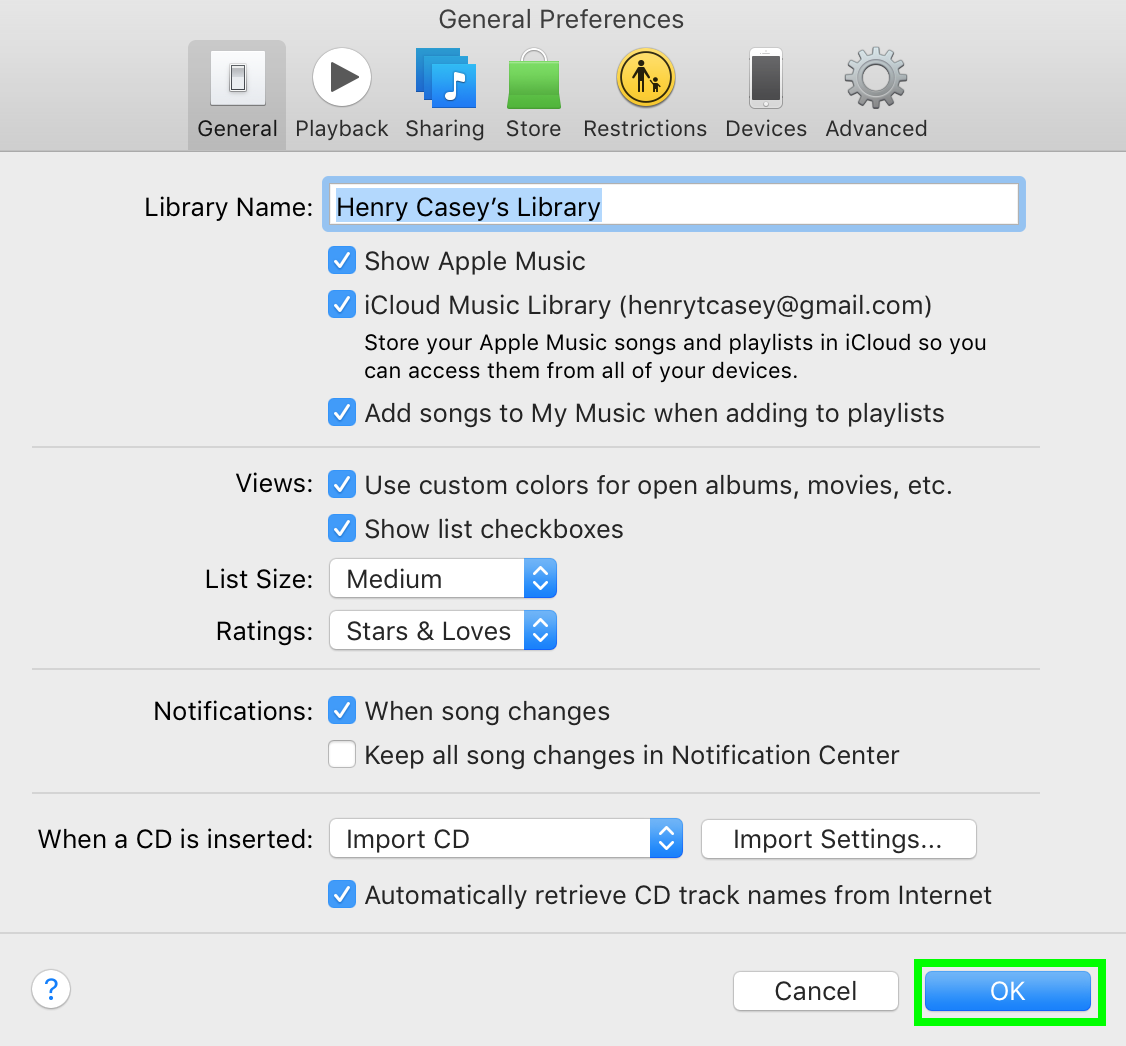The height and width of the screenshot is (1046, 1126).
Task: Click the 'Library Name:' label
Action: (x=229, y=207)
